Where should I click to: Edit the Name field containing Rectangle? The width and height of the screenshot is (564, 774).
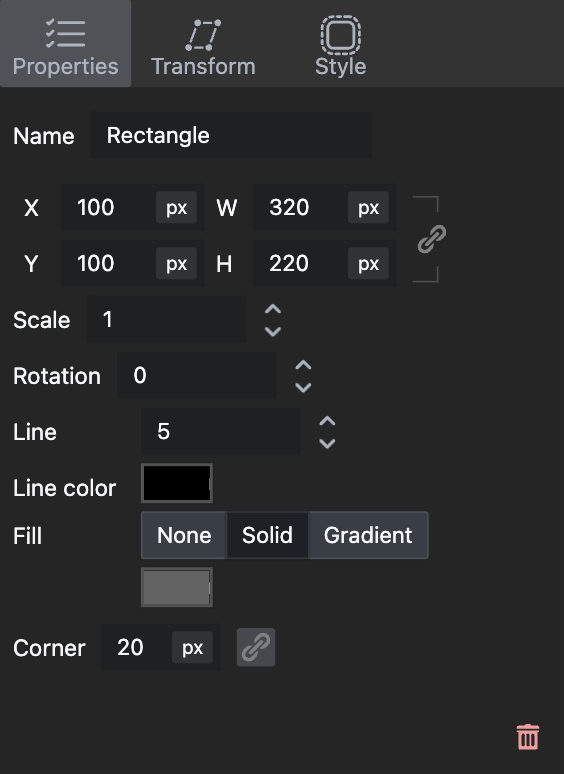tap(231, 135)
